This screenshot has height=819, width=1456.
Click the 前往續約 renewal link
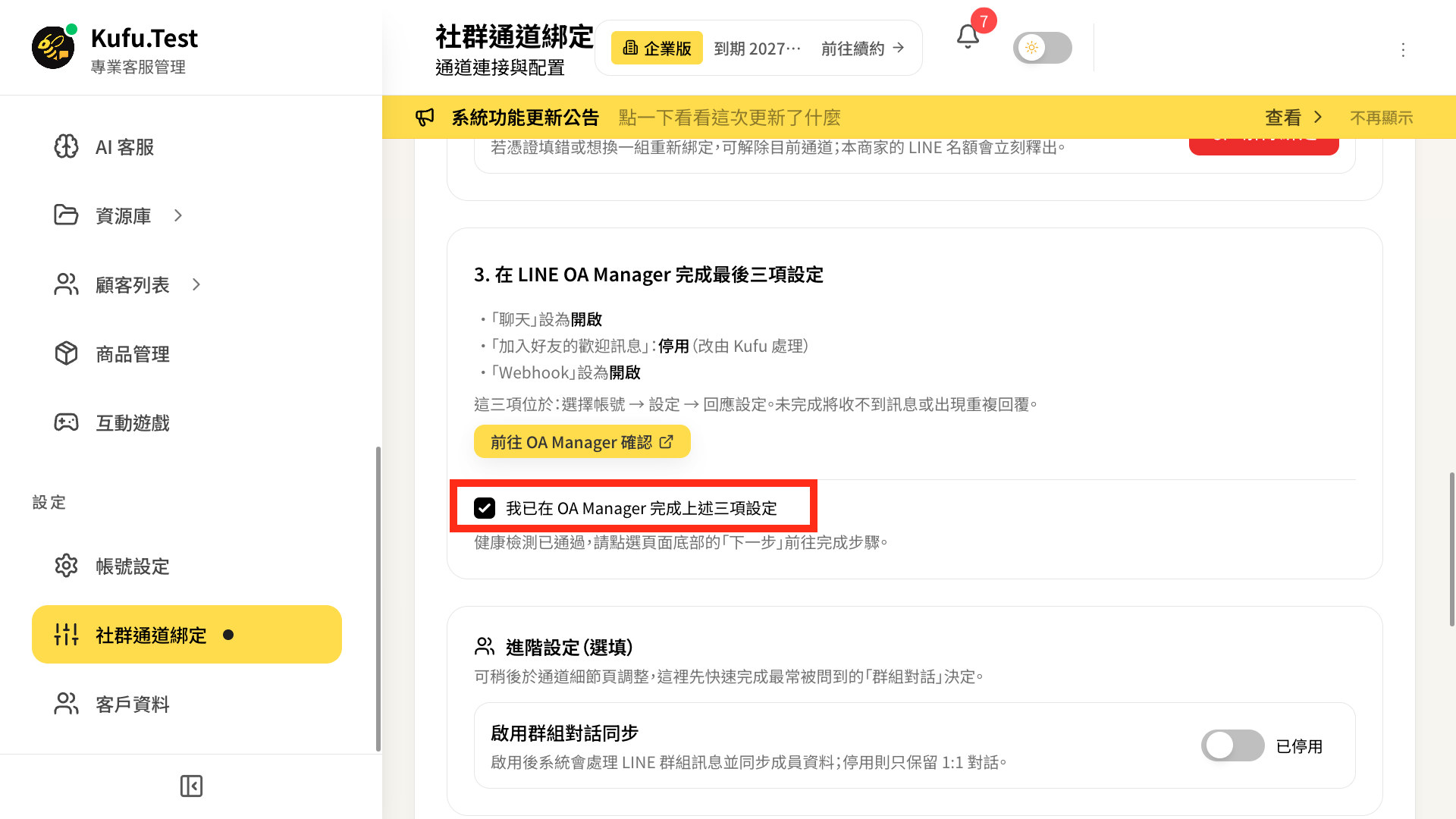[863, 49]
